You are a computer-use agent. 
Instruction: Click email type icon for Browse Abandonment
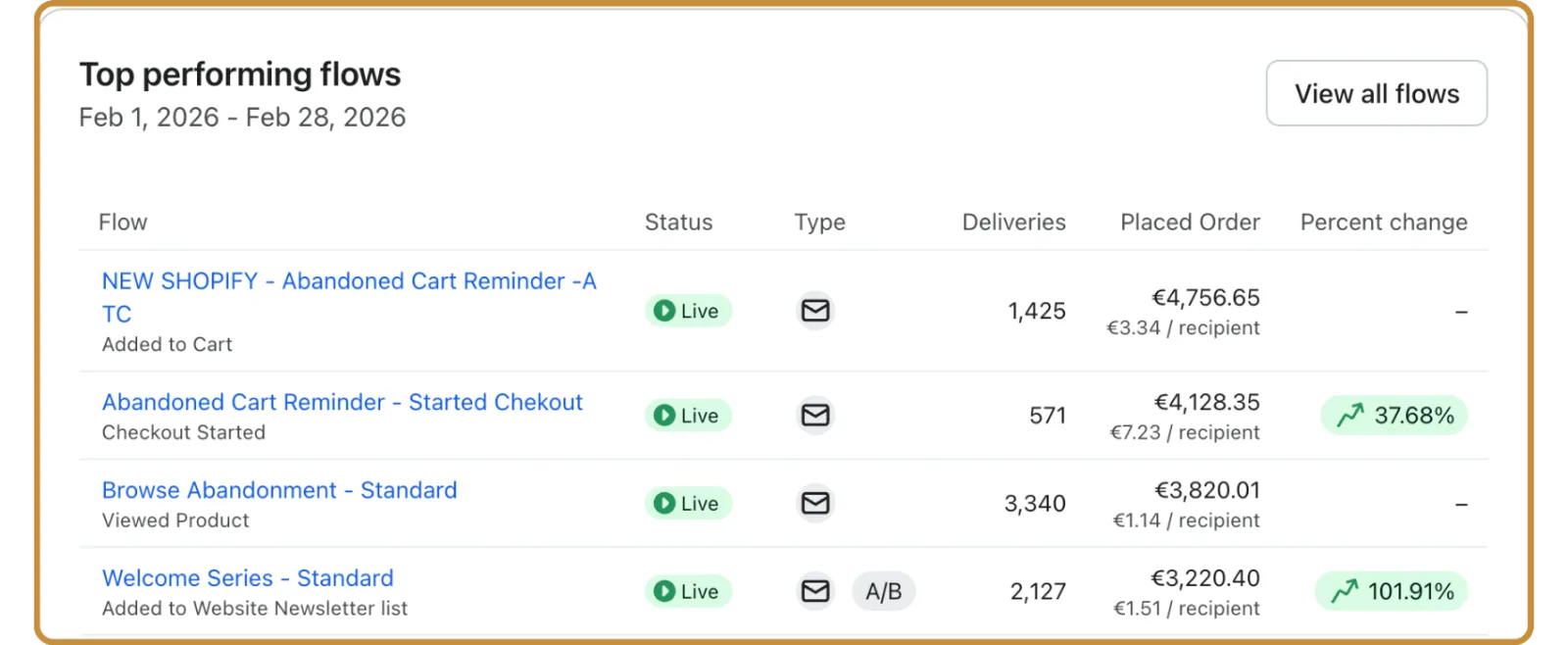815,504
